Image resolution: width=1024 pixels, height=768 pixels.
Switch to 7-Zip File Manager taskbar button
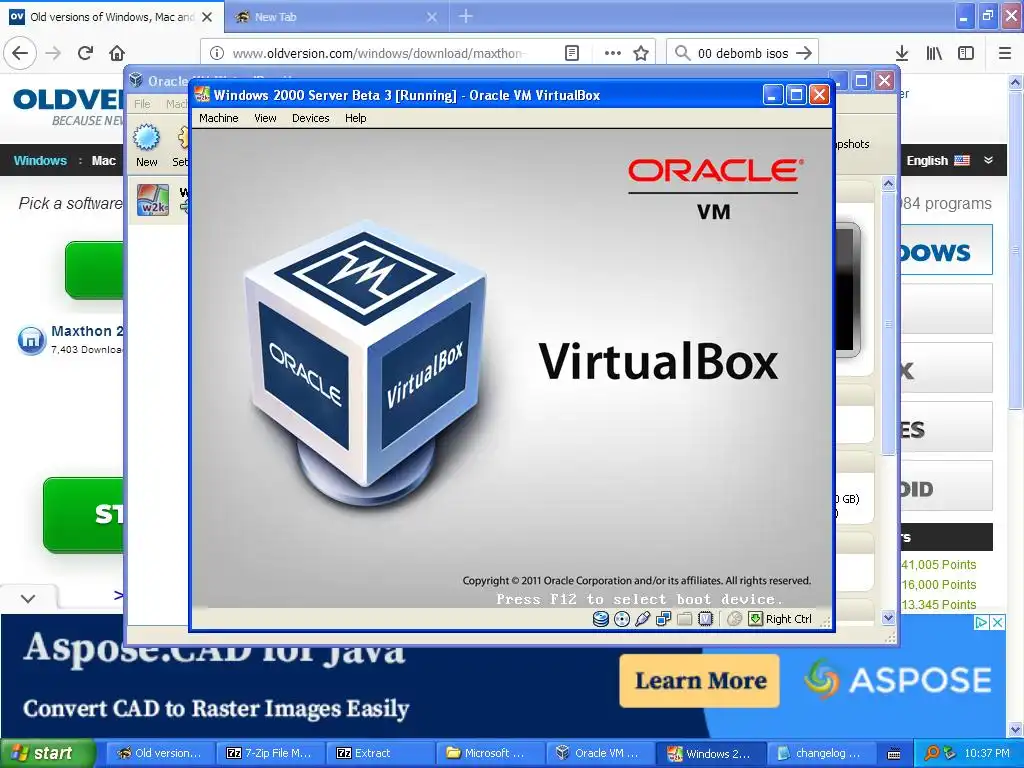(268, 753)
